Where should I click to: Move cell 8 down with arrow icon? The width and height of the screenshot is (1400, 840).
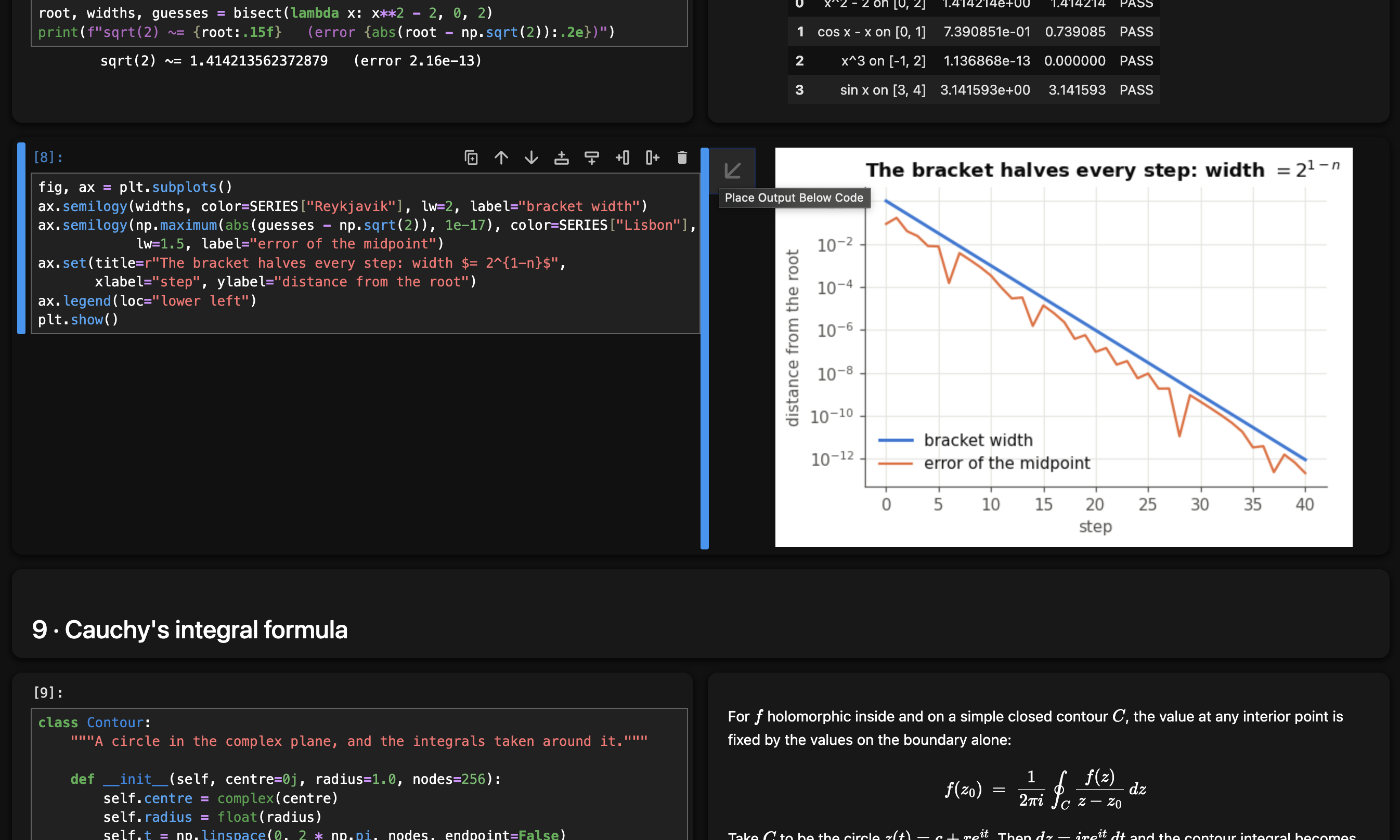pyautogui.click(x=531, y=157)
